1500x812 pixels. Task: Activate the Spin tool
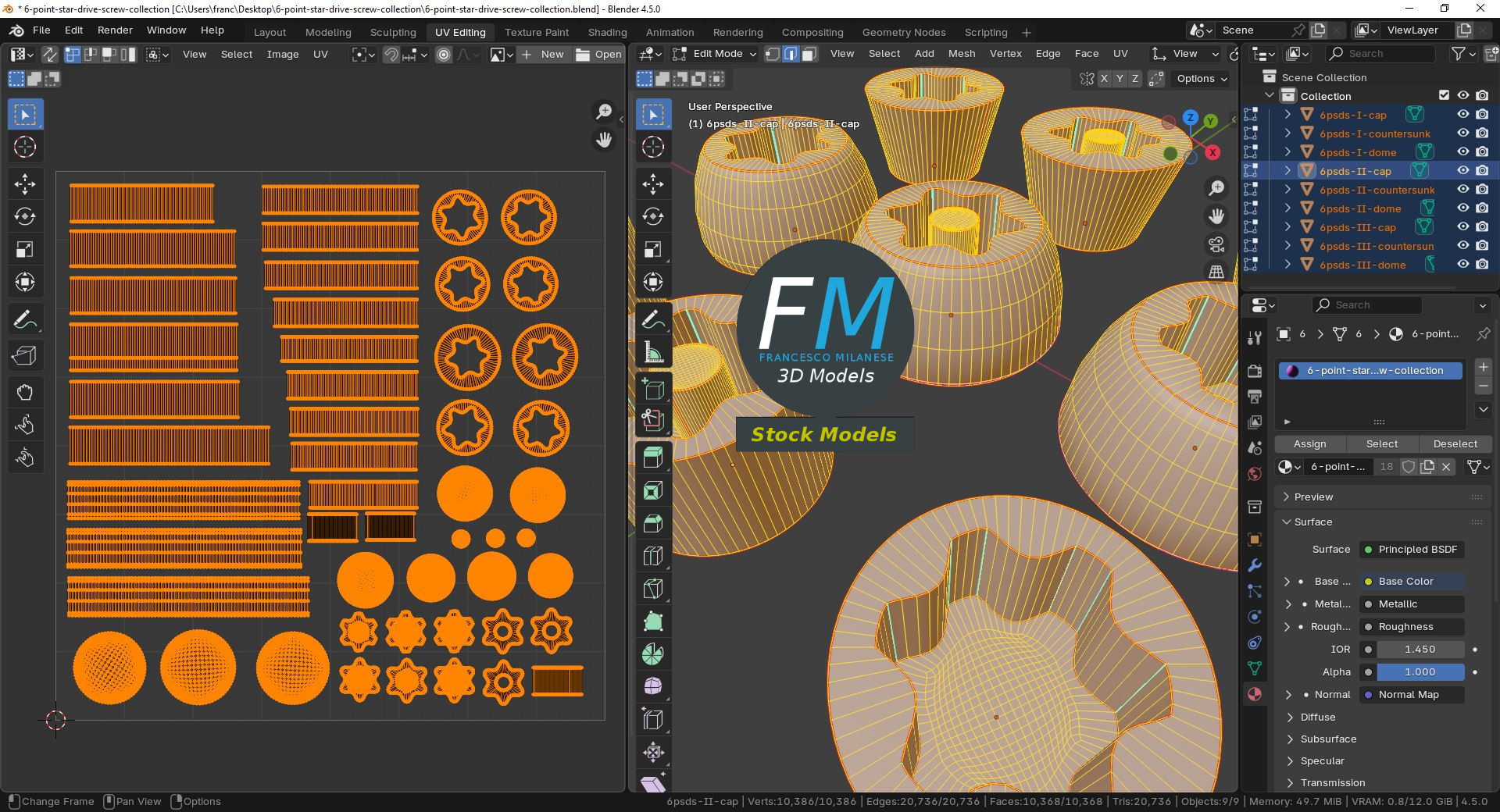point(653,654)
